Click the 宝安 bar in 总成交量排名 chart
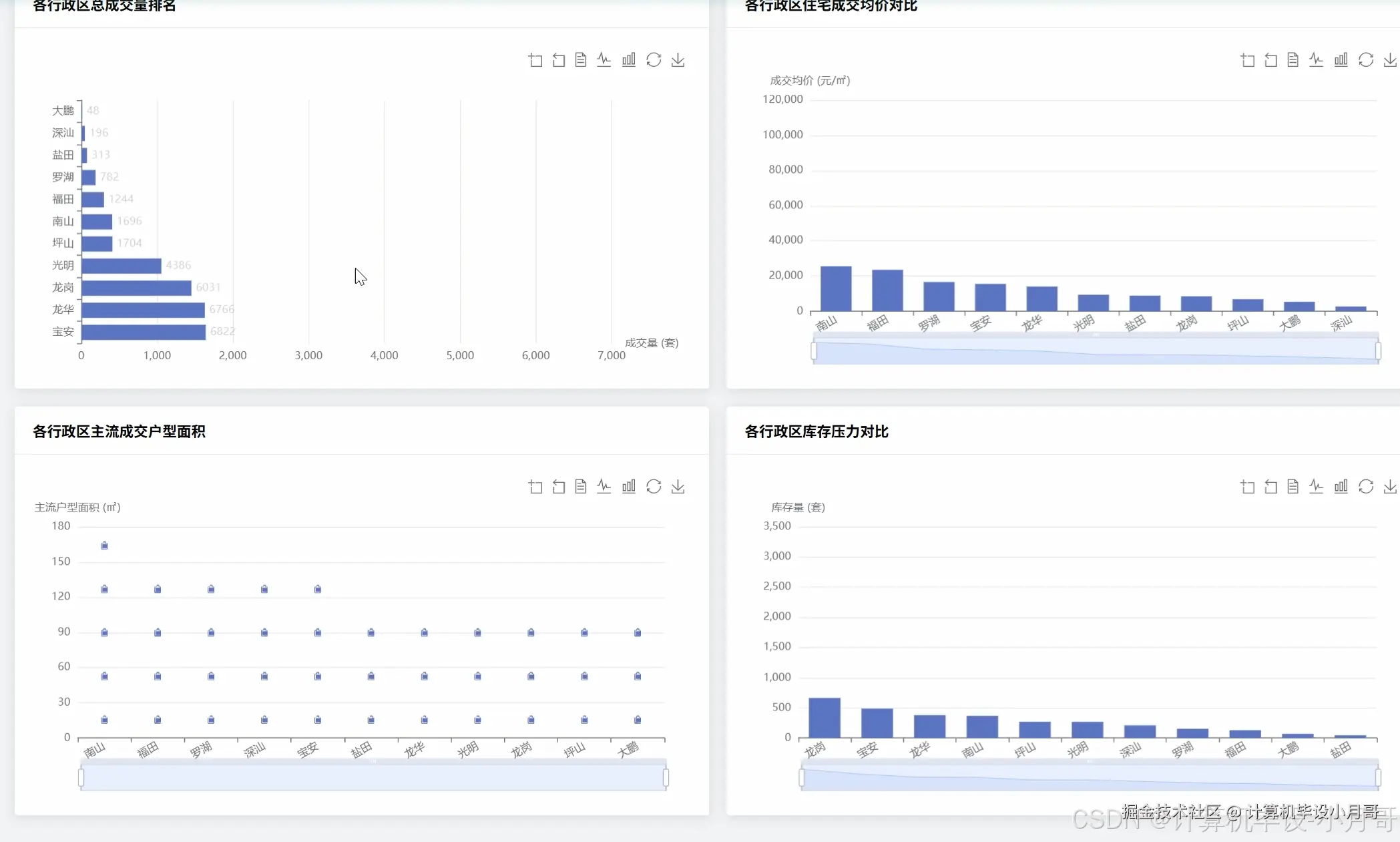 [144, 332]
